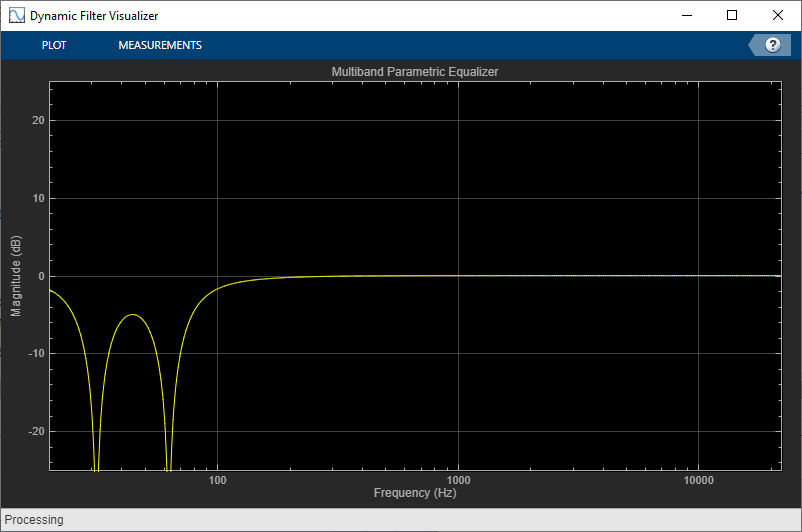The height and width of the screenshot is (532, 802).
Task: Click the curve peak between the notches
Action: coord(133,315)
